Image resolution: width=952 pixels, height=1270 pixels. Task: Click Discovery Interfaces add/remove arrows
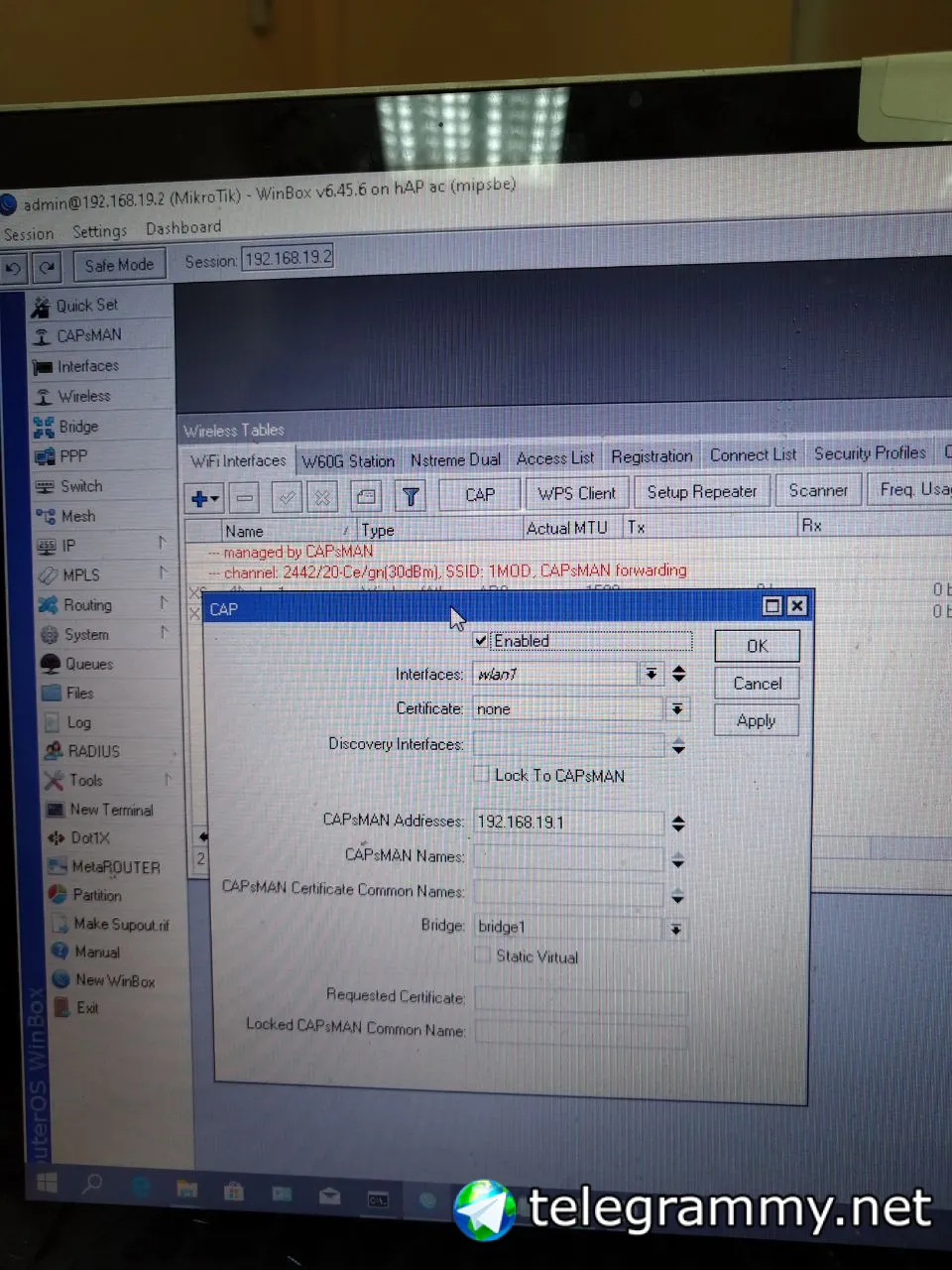678,745
